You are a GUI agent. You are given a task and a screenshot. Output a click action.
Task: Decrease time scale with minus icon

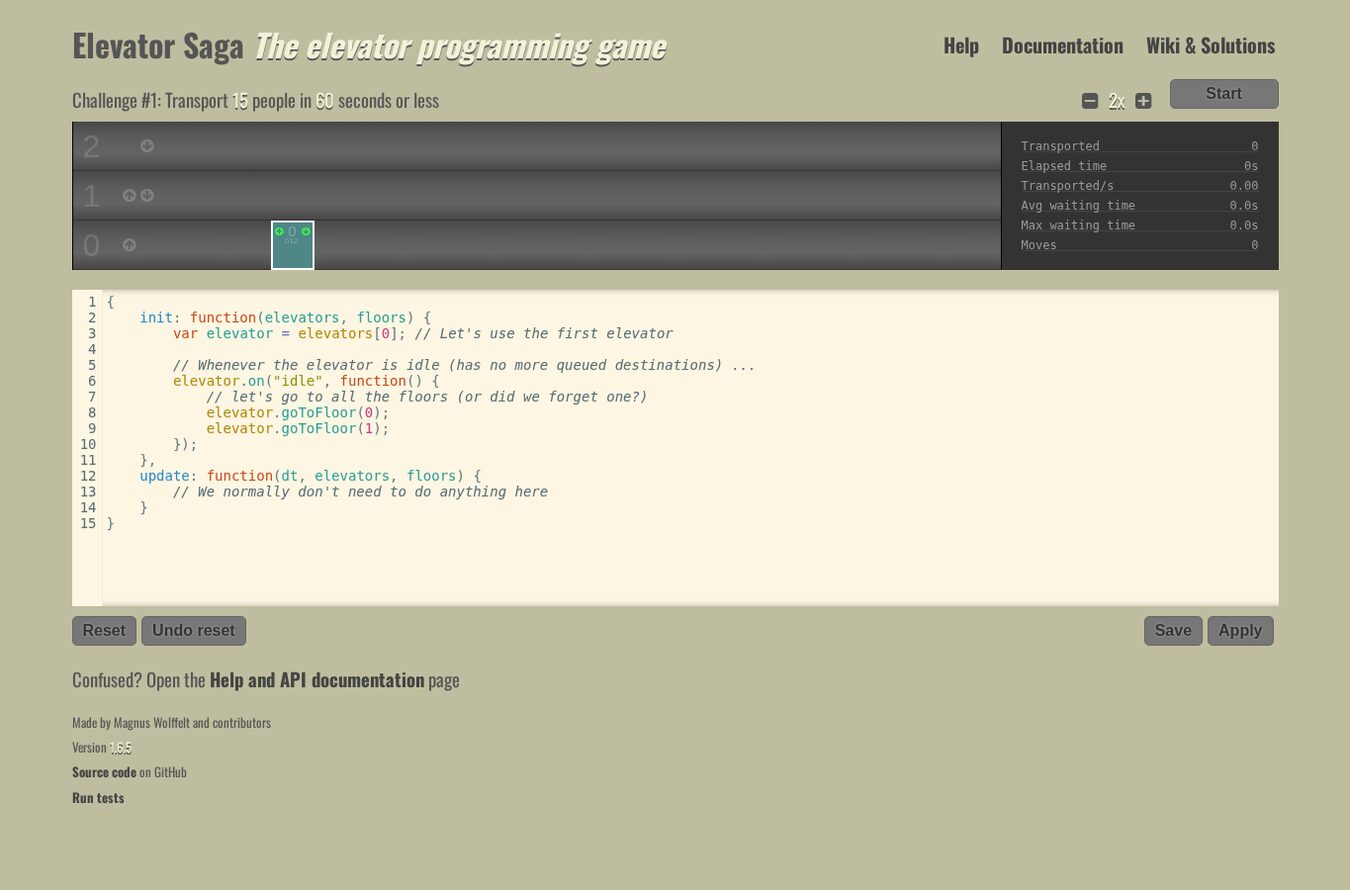[x=1090, y=101]
